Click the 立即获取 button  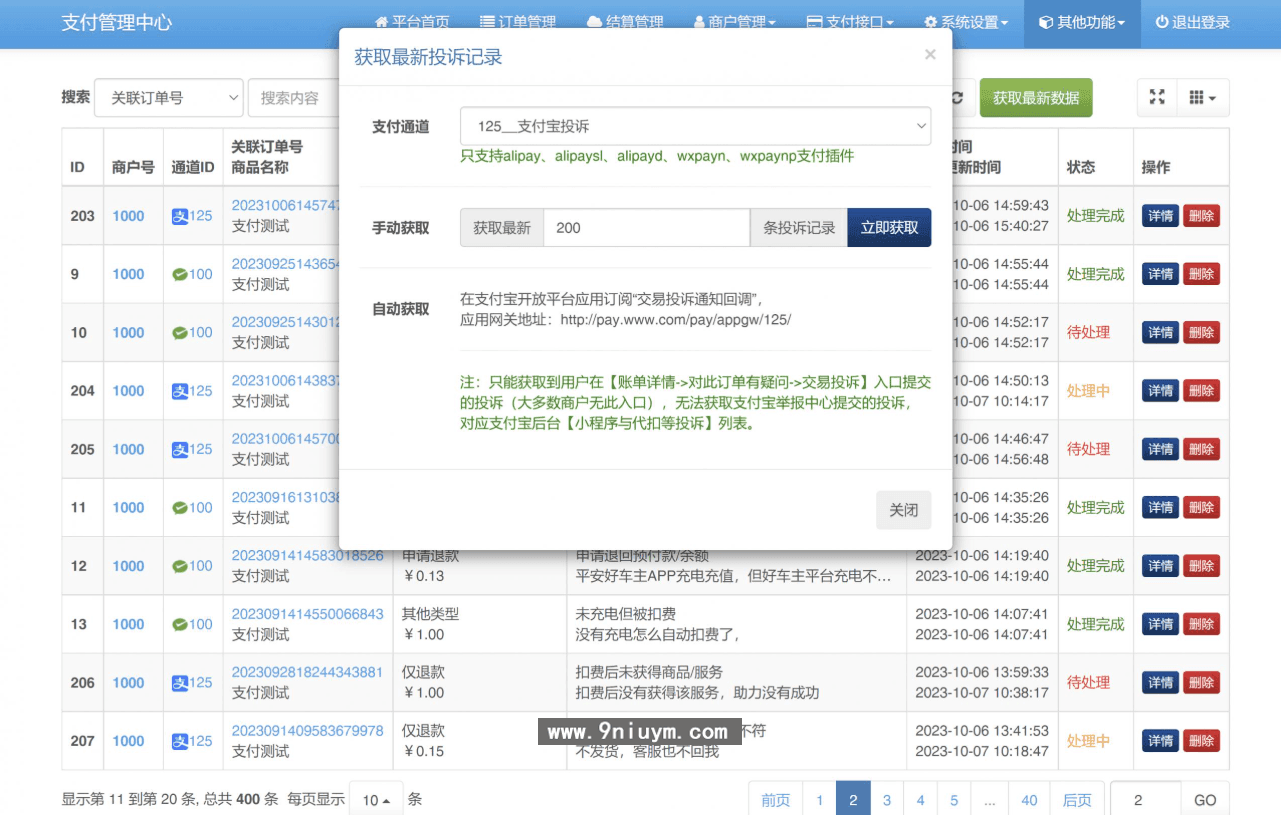[x=889, y=227]
